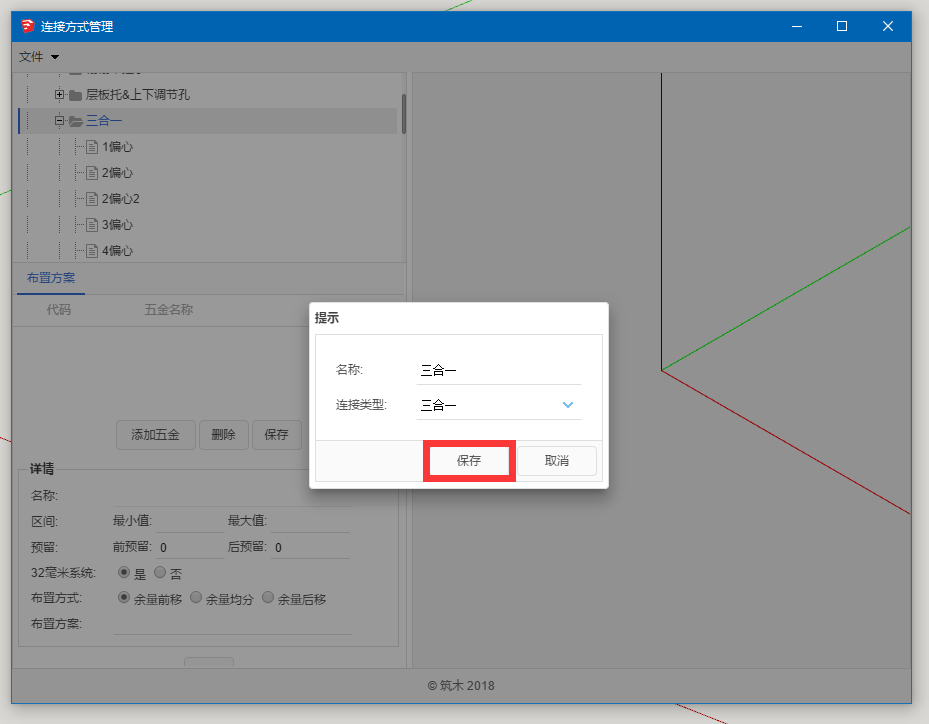Screen dimensions: 929x724
Task: Click the 3偏心 document icon
Action: (92, 225)
